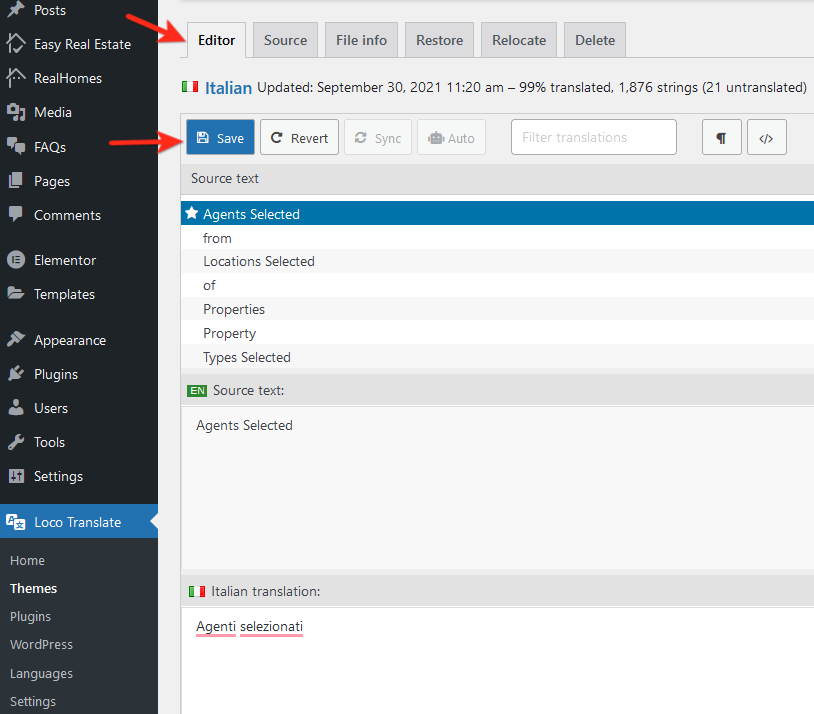Click the Settings sliders icon
The width and height of the screenshot is (814, 714).
pyautogui.click(x=16, y=476)
